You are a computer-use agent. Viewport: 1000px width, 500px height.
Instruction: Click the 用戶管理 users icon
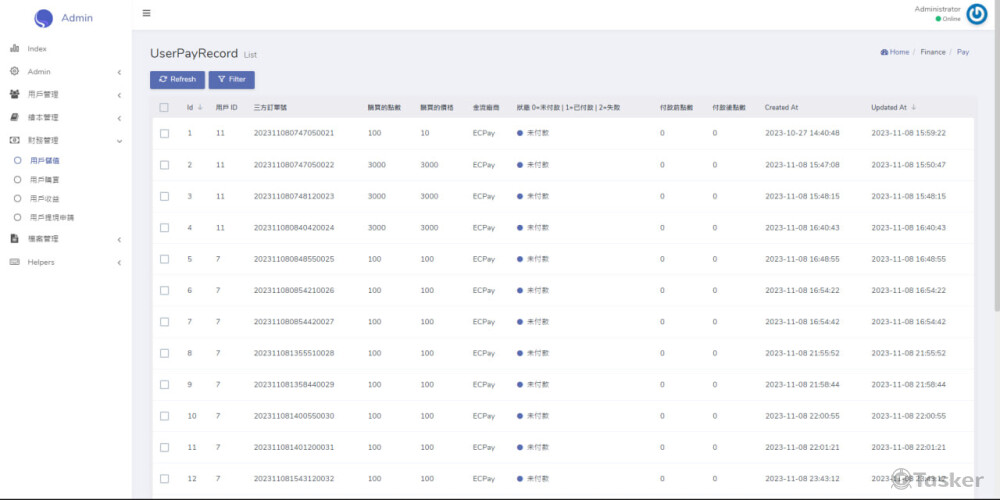[15, 94]
